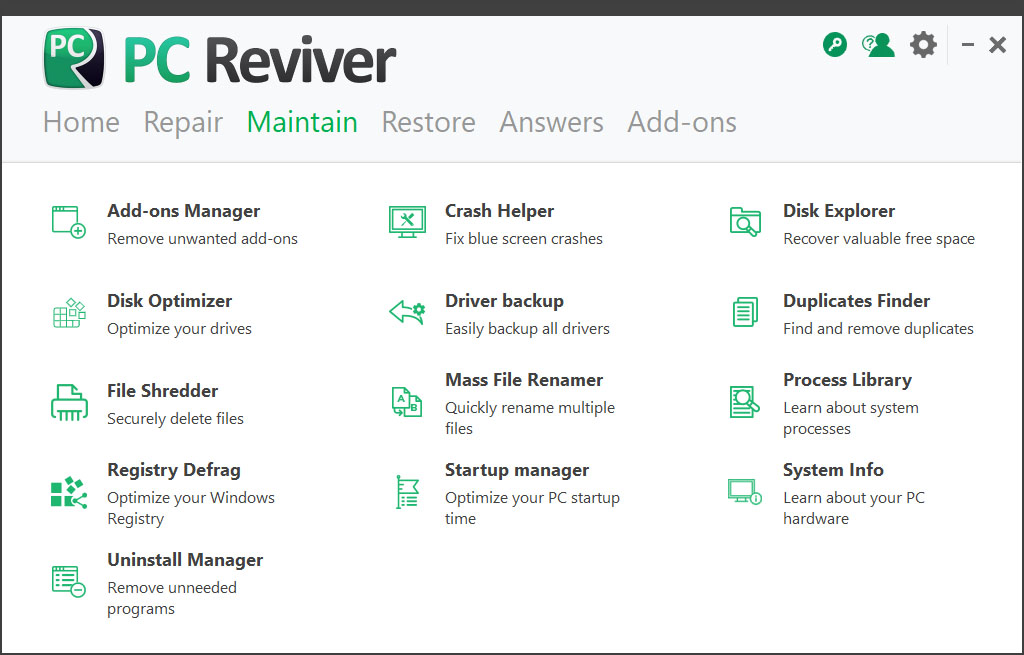1024x655 pixels.
Task: Click the Duplicates Finder icon
Action: 744,311
